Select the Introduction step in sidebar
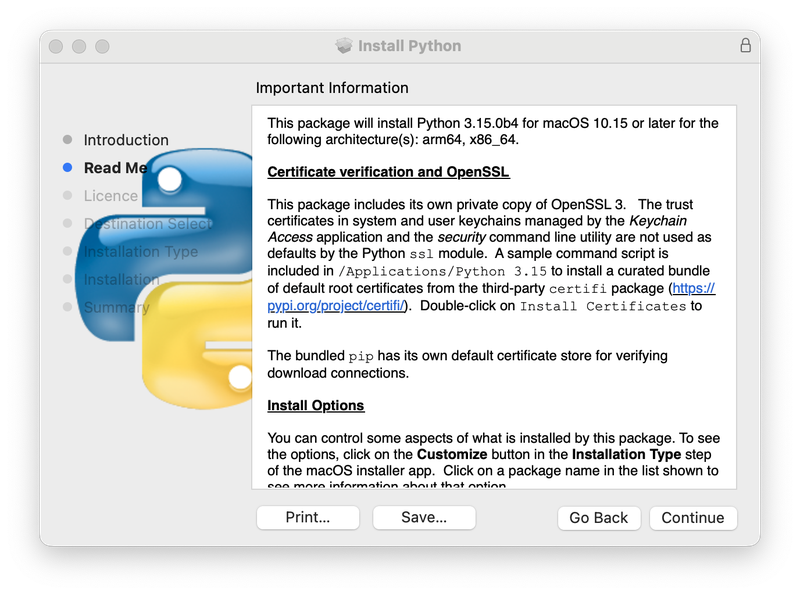 126,140
